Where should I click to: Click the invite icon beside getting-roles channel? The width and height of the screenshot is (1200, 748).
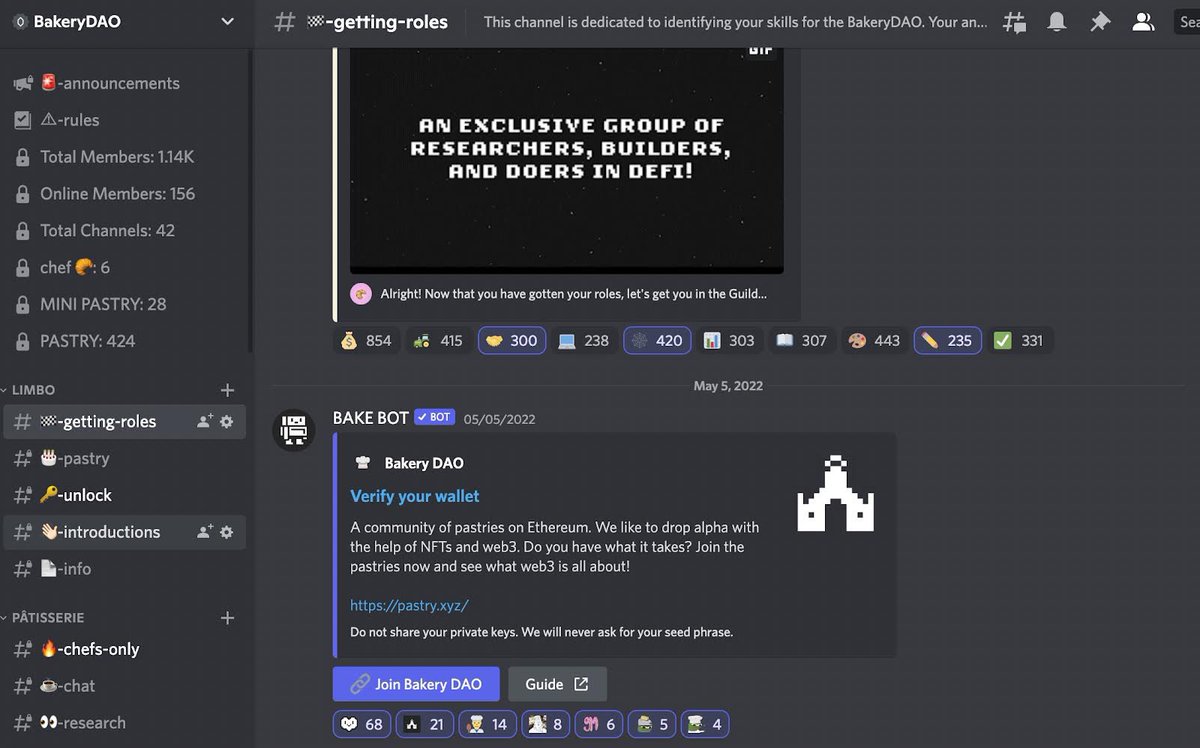coord(205,422)
